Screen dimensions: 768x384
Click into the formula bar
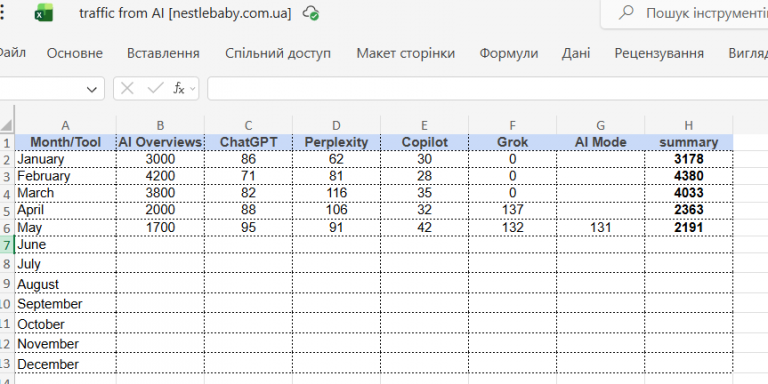487,89
